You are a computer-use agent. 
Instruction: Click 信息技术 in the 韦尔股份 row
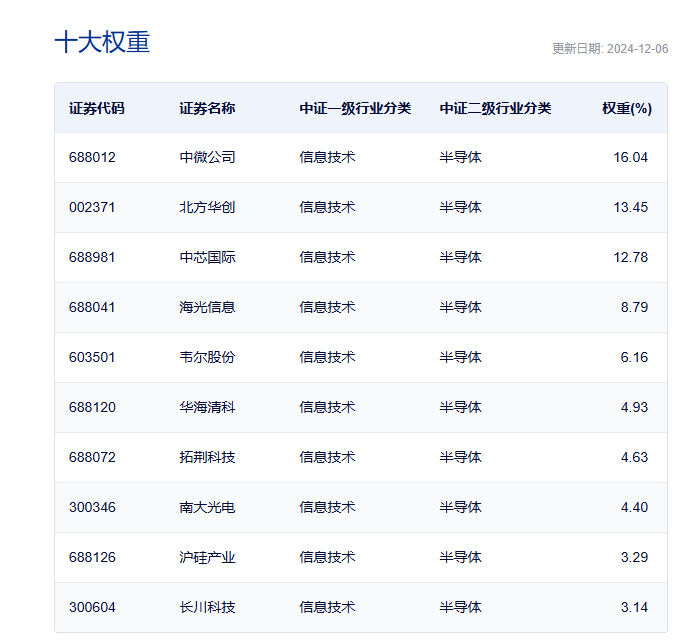point(327,357)
